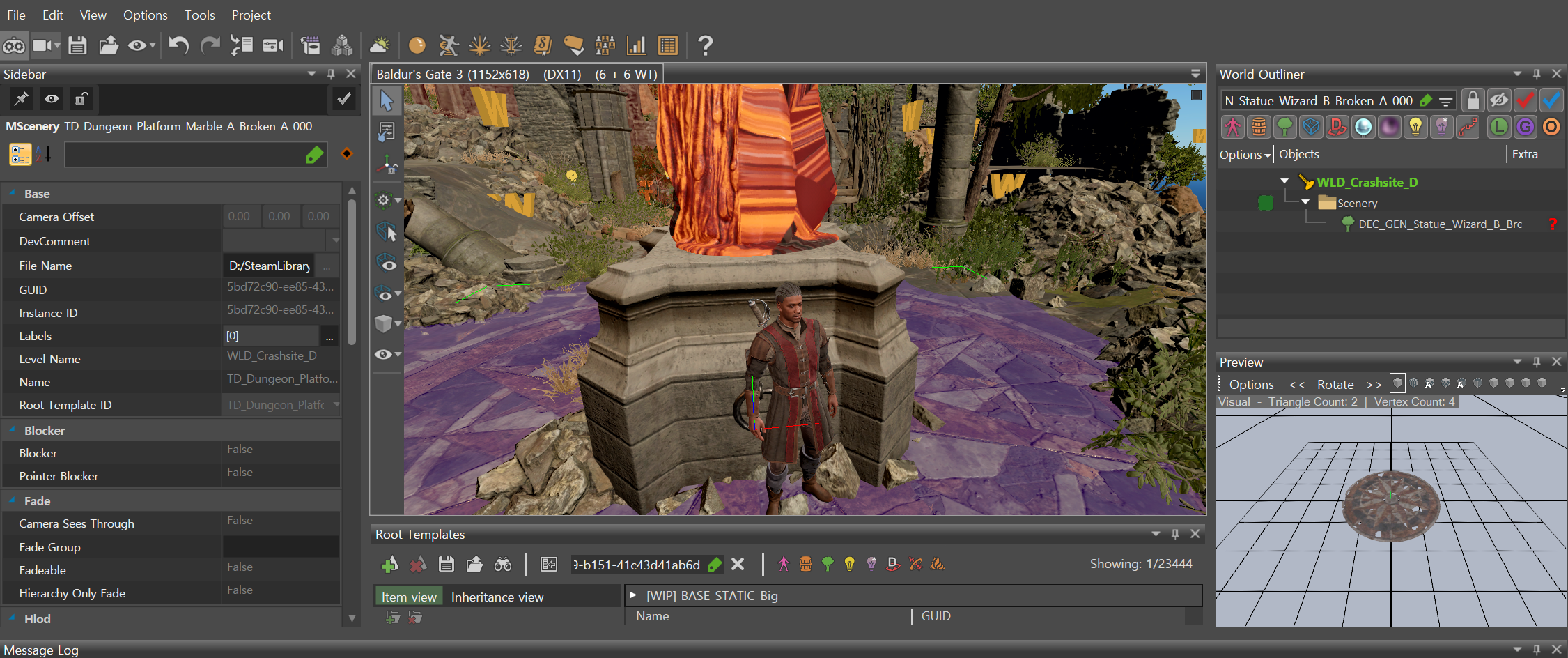
Task: Click the apply checkmark in Sidebar
Action: click(x=344, y=99)
